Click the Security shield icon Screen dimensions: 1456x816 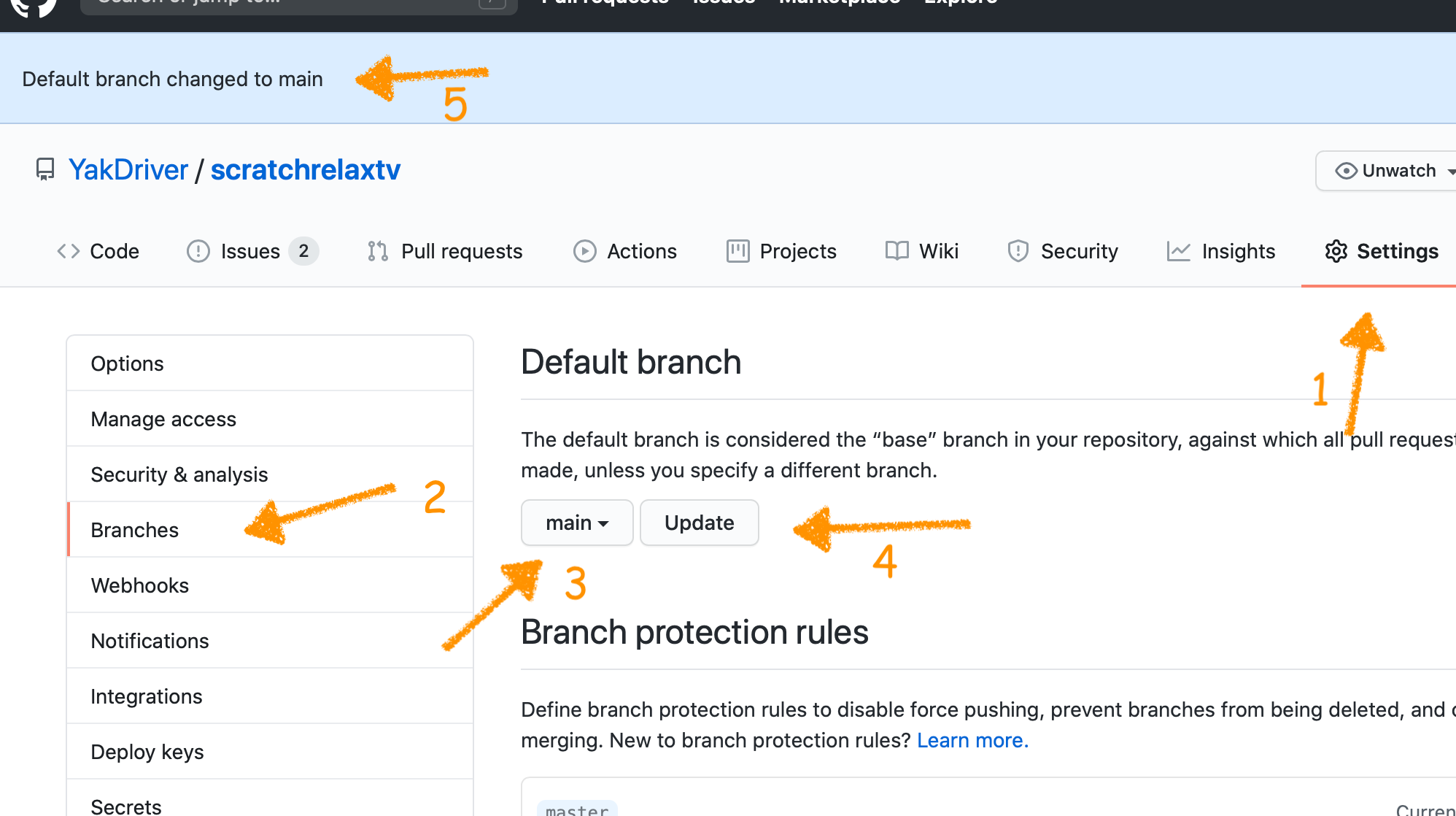(x=1018, y=251)
